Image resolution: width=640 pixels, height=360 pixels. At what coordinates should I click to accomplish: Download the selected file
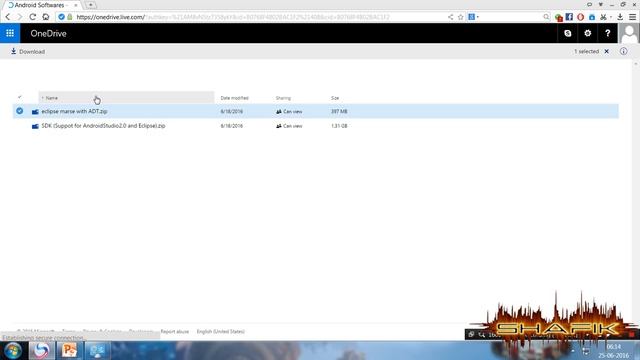(28, 51)
